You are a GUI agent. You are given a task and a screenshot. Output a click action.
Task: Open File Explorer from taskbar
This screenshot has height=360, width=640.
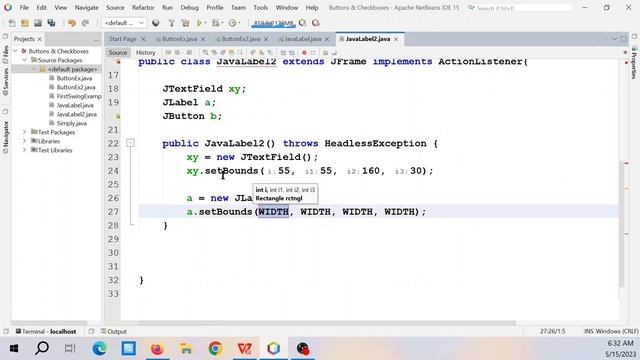(186, 349)
